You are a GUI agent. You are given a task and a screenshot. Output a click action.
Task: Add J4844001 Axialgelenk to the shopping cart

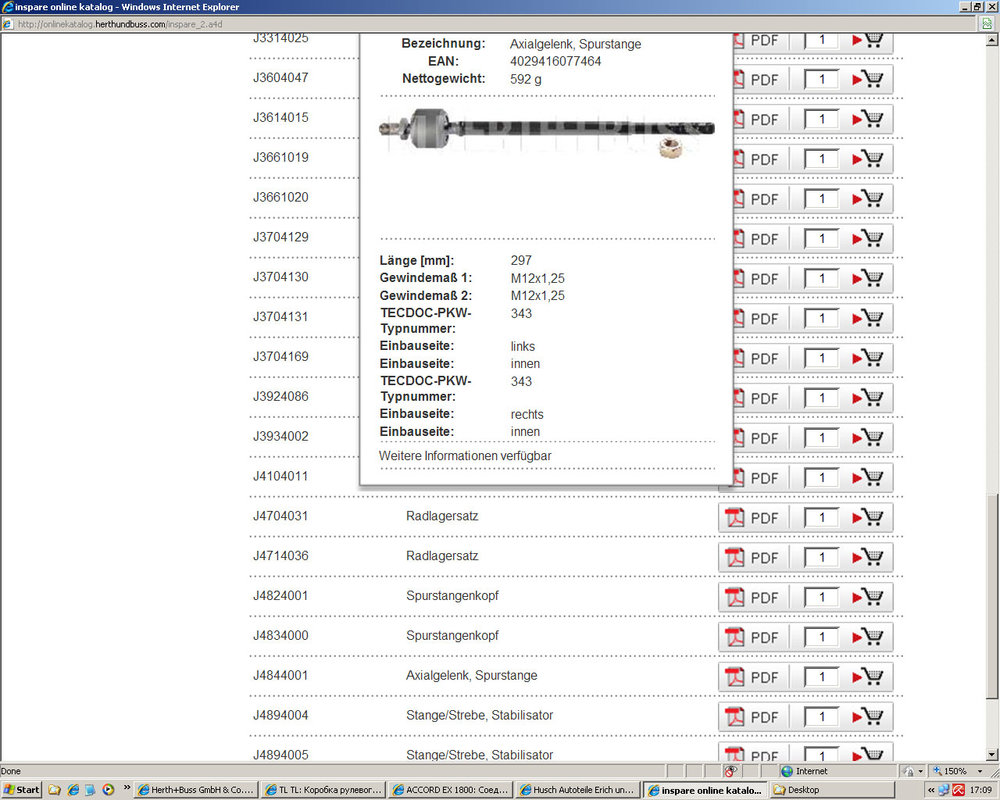click(x=867, y=678)
